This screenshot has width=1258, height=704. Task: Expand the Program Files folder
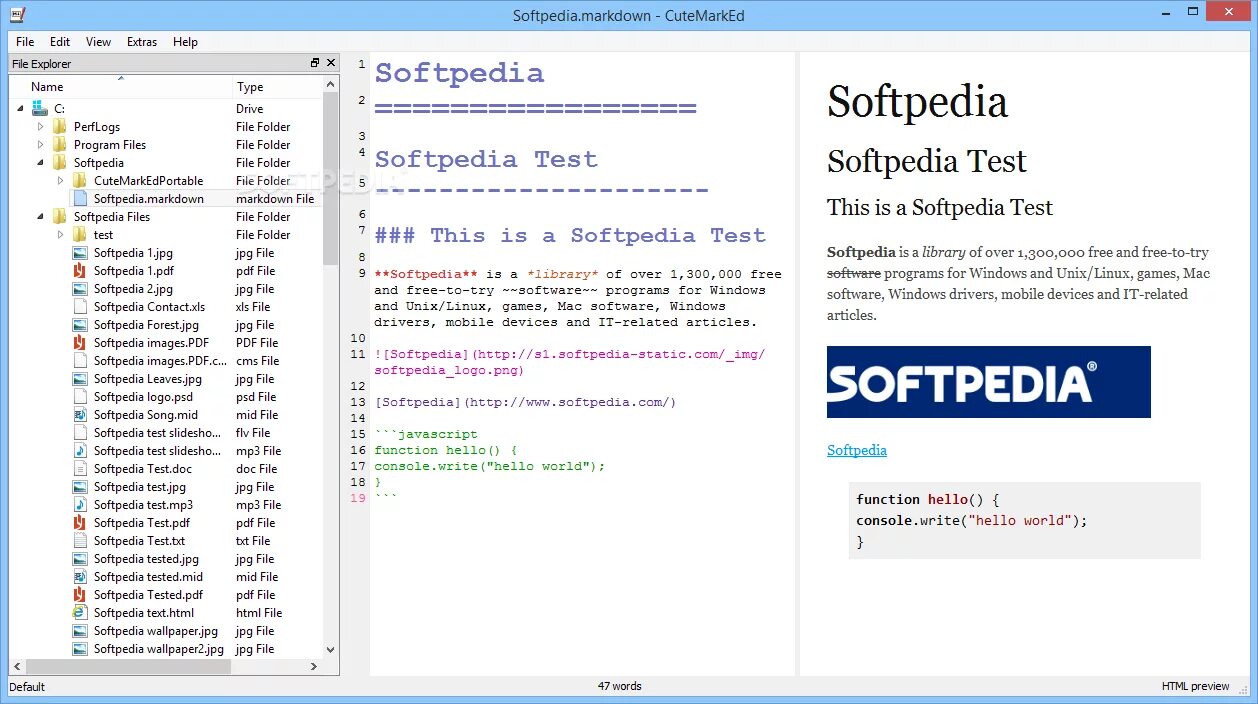41,145
